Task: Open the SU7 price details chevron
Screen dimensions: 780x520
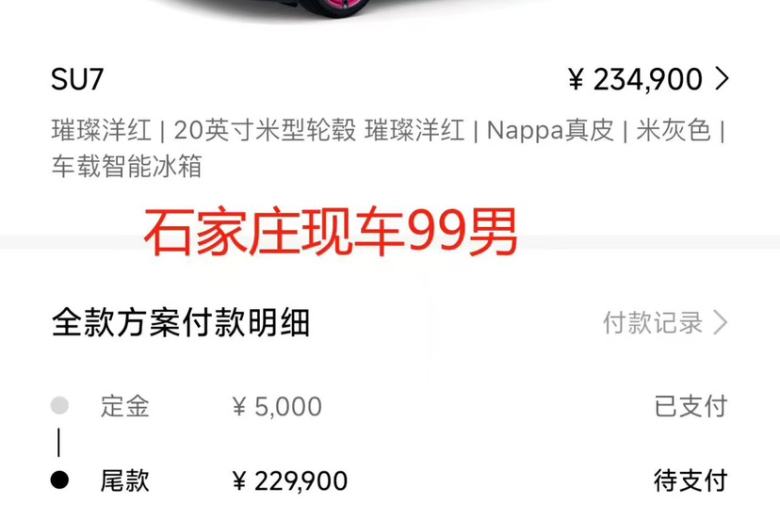Action: click(x=722, y=79)
